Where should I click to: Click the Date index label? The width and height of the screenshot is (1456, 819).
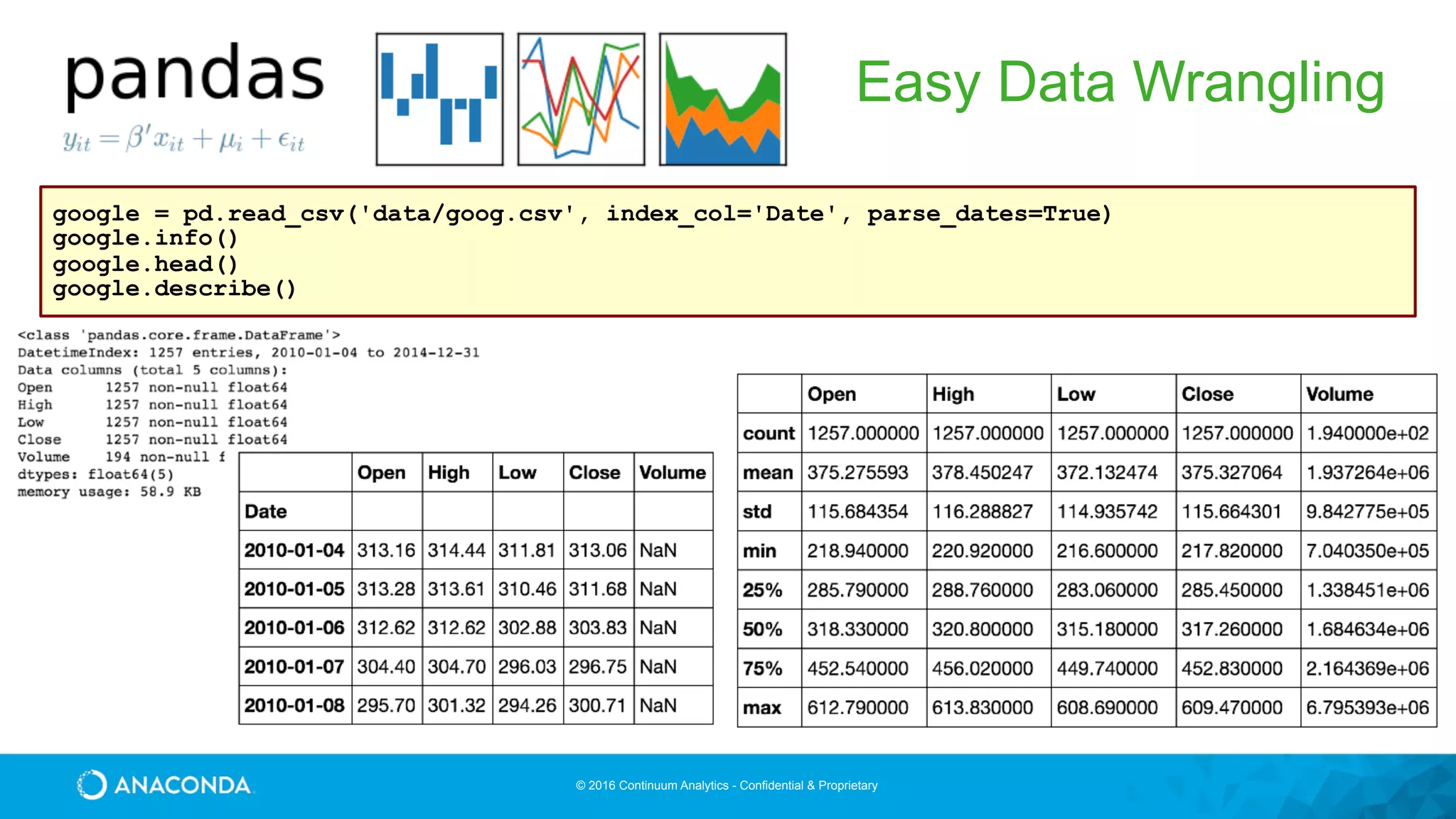pyautogui.click(x=266, y=512)
